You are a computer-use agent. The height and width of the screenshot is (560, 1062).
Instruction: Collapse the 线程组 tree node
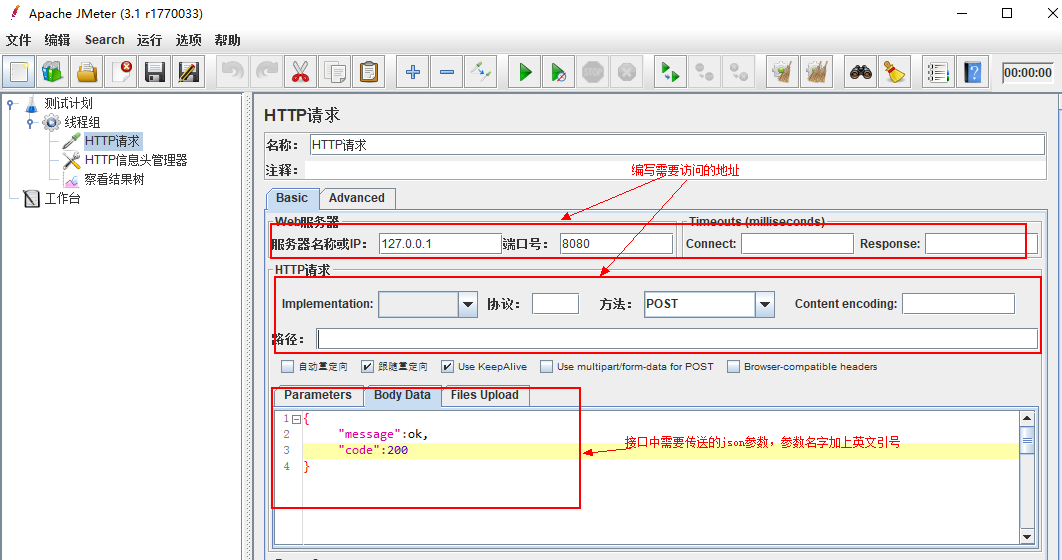pyautogui.click(x=31, y=123)
